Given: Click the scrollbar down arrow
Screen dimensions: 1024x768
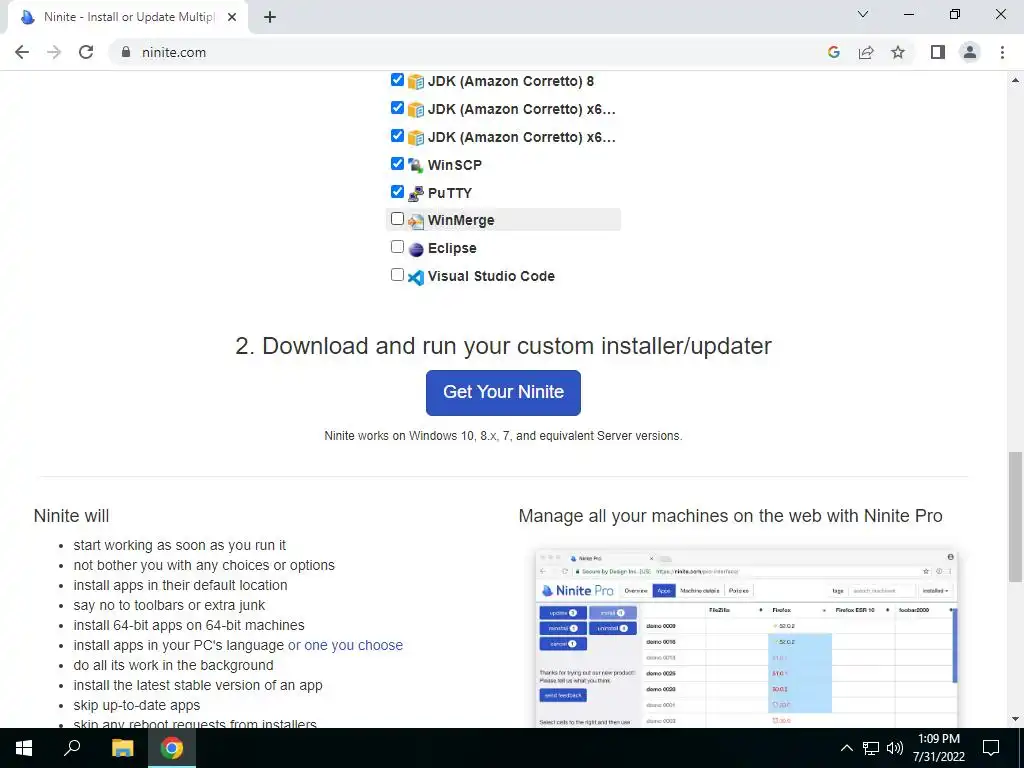Looking at the screenshot, I should click(1015, 719).
